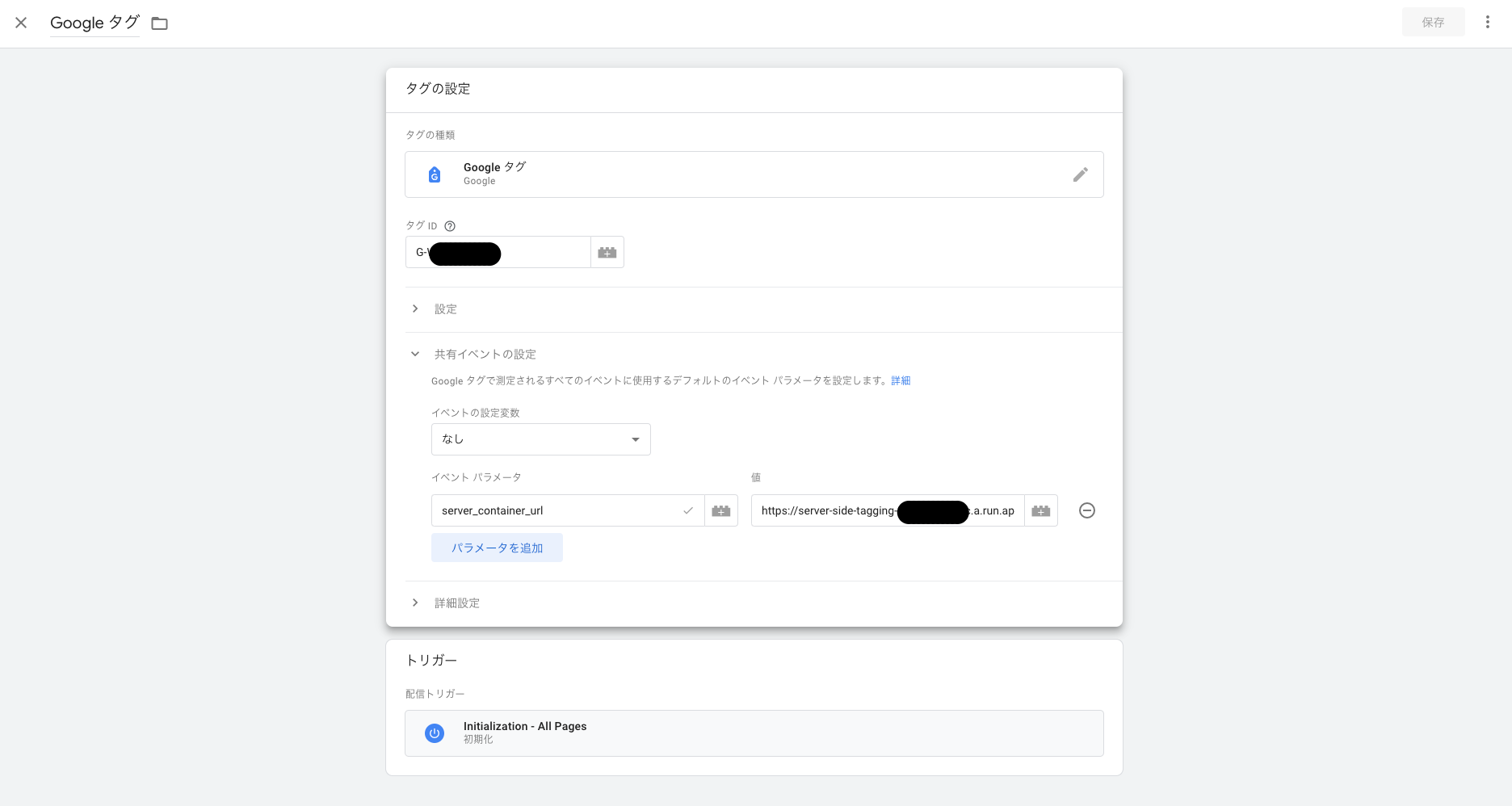Open the three-dot more options menu
The image size is (1512, 806).
point(1487,23)
